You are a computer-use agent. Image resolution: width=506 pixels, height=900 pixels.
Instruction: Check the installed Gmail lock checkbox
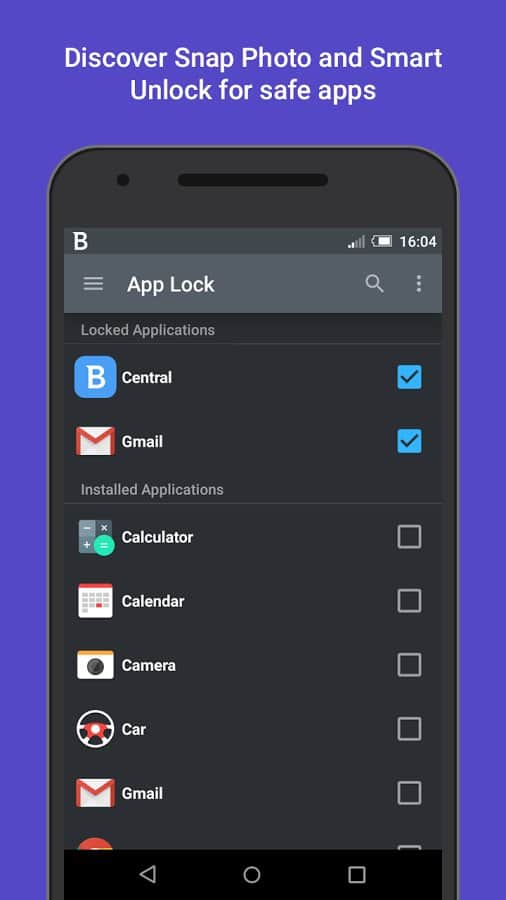tap(410, 793)
